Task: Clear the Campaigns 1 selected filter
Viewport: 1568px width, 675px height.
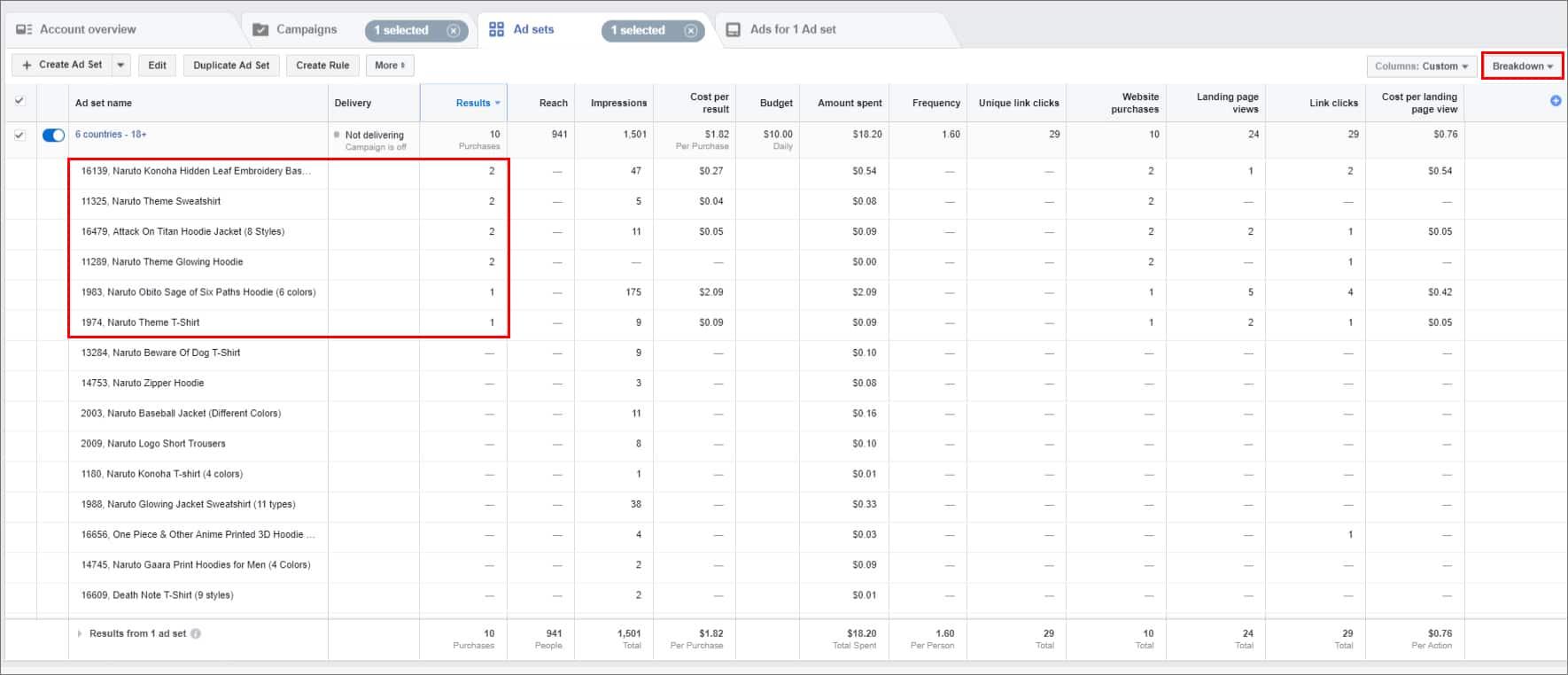Action: click(454, 30)
